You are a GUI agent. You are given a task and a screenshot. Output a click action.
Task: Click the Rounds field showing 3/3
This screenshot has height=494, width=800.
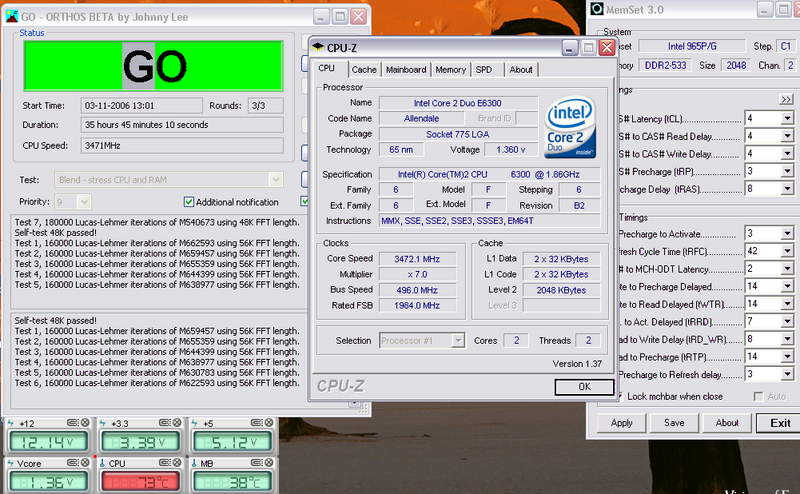tap(265, 106)
